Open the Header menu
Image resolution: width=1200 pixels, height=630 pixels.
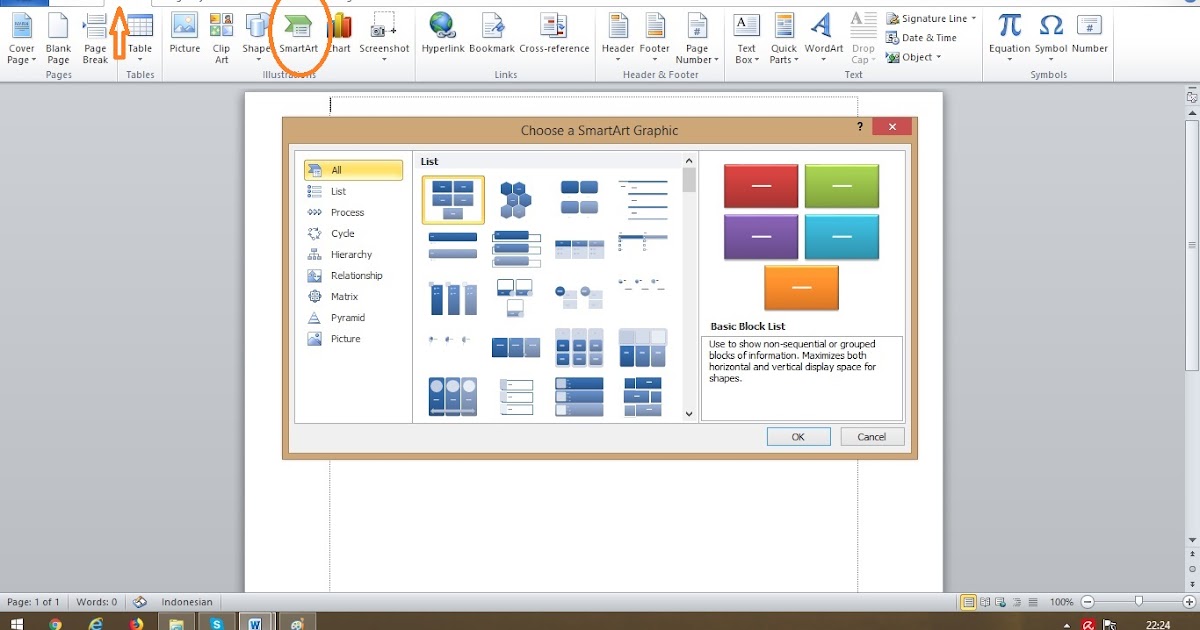[618, 33]
